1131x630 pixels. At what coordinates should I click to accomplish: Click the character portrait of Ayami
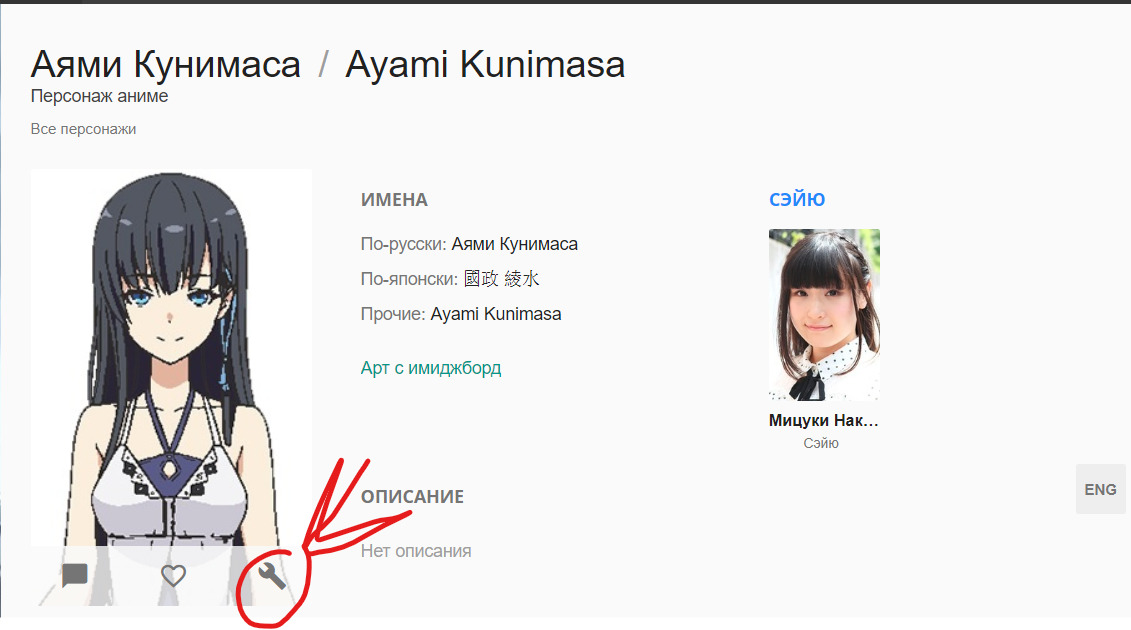[171, 360]
